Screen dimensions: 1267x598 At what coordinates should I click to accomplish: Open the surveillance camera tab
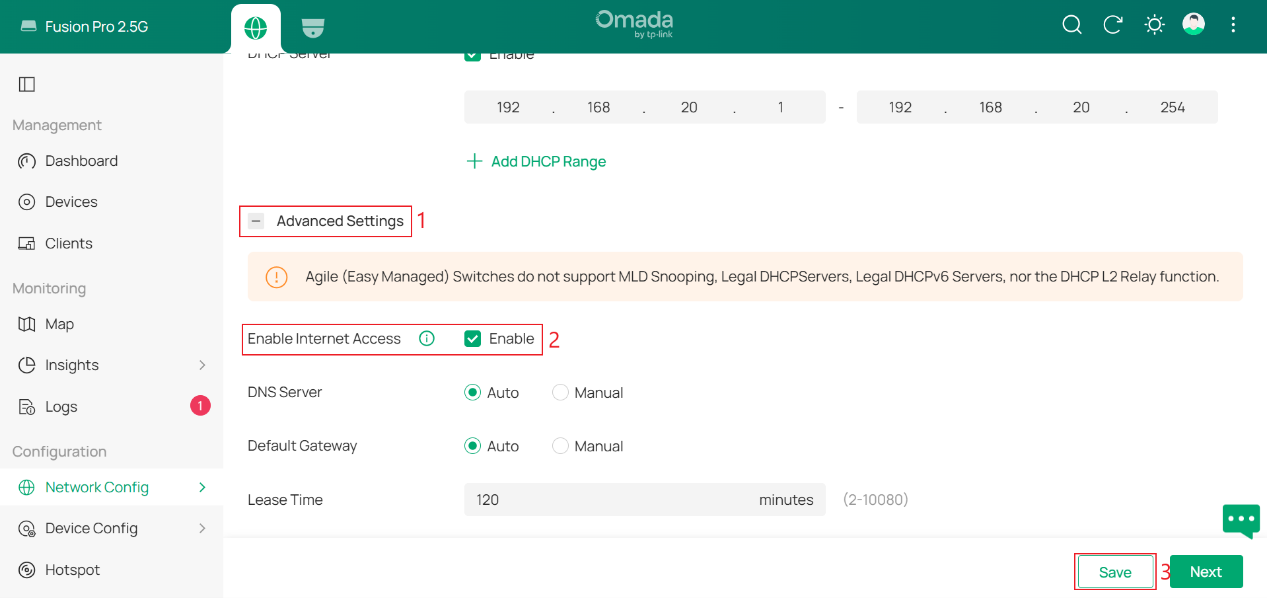(x=313, y=27)
